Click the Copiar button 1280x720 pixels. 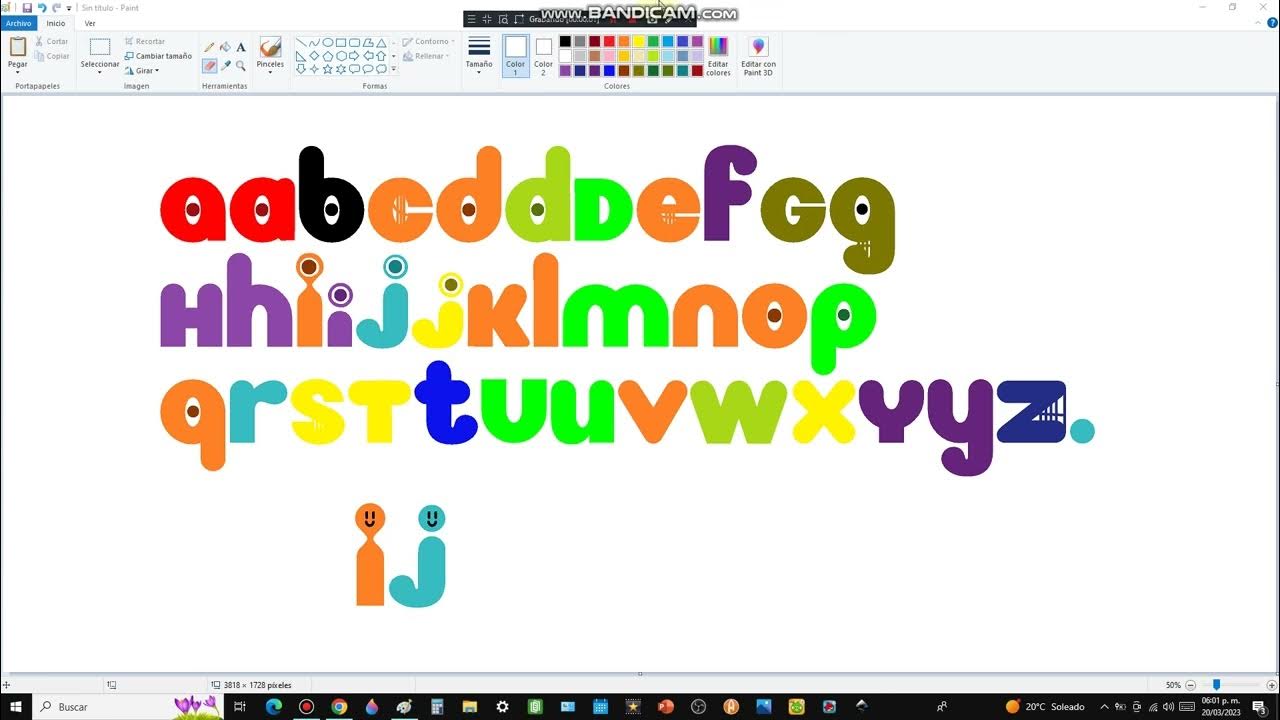(x=52, y=56)
